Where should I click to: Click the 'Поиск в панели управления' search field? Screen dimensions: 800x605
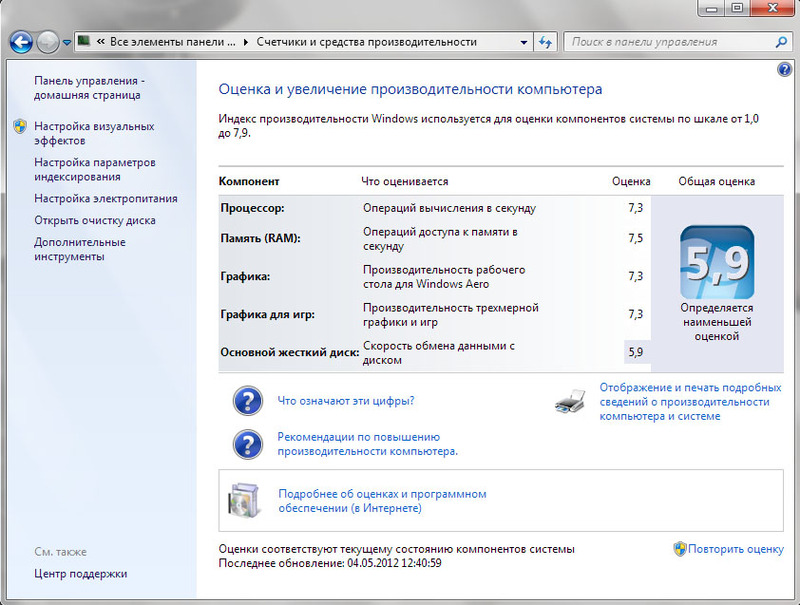668,42
